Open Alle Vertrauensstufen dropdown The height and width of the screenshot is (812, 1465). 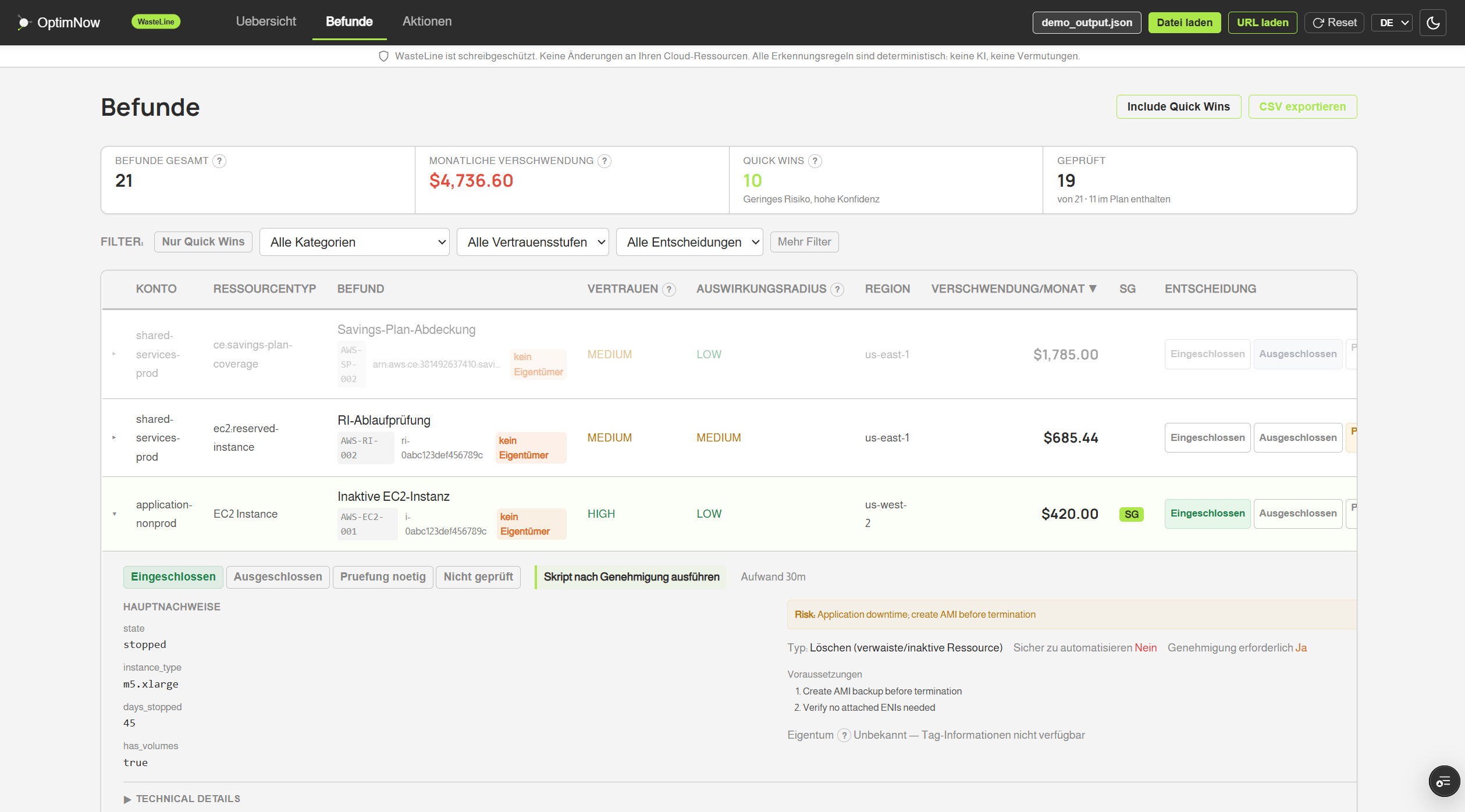532,242
